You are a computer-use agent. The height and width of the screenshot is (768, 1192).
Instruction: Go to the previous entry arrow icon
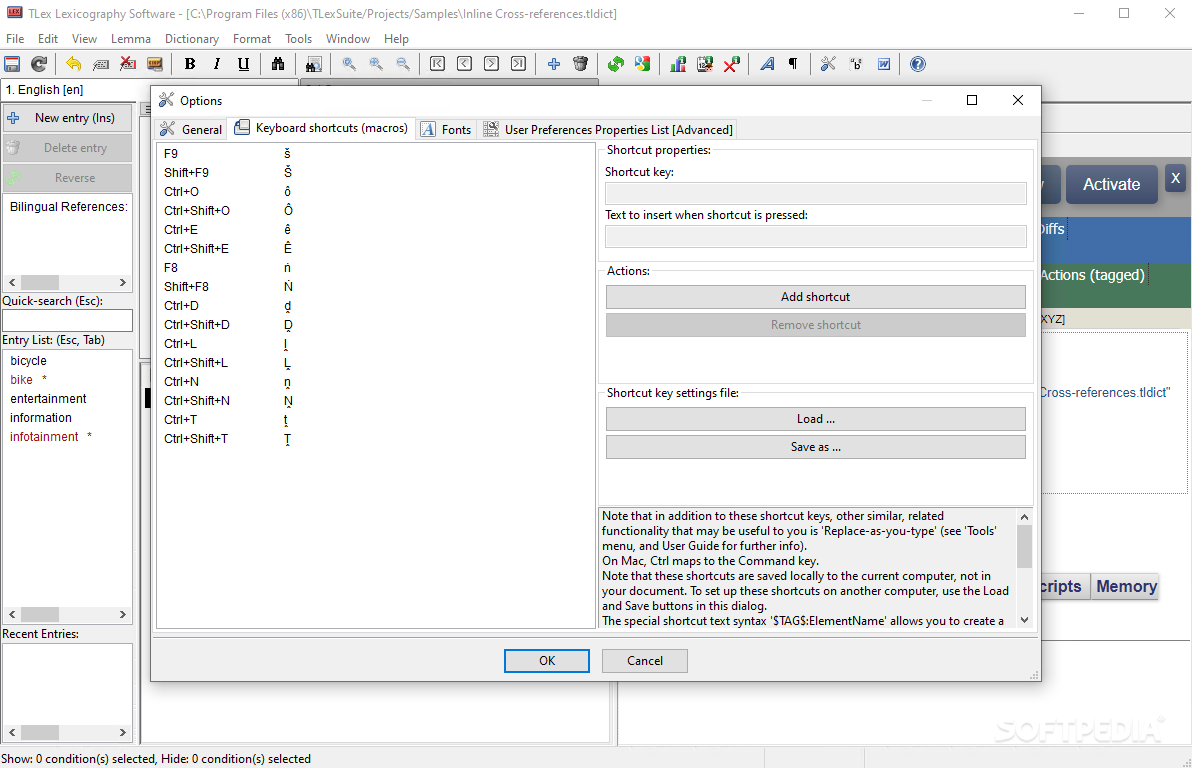(464, 64)
